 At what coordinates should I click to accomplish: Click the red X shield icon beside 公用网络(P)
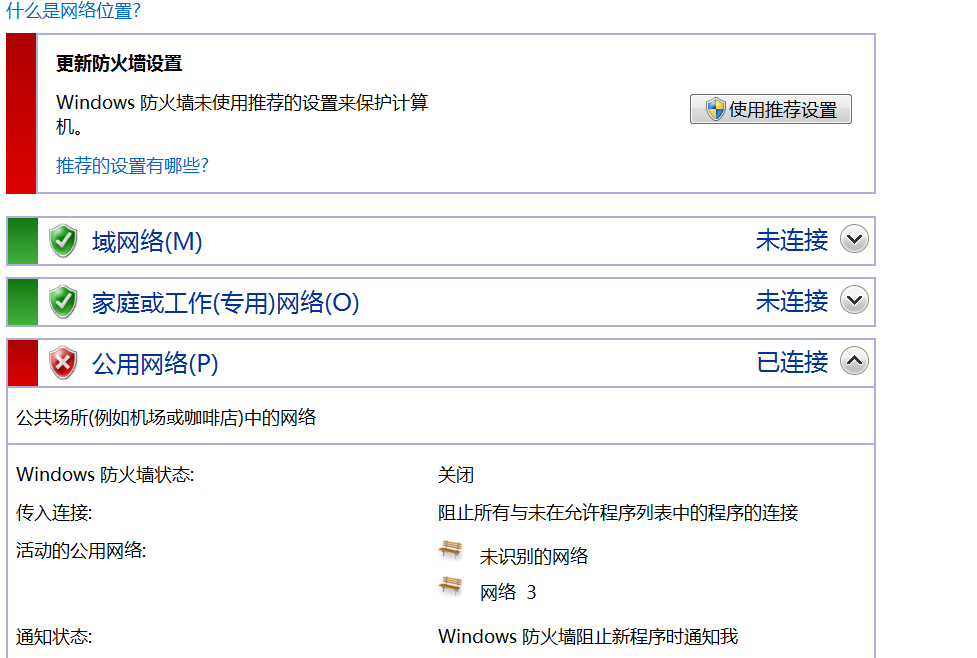point(63,363)
